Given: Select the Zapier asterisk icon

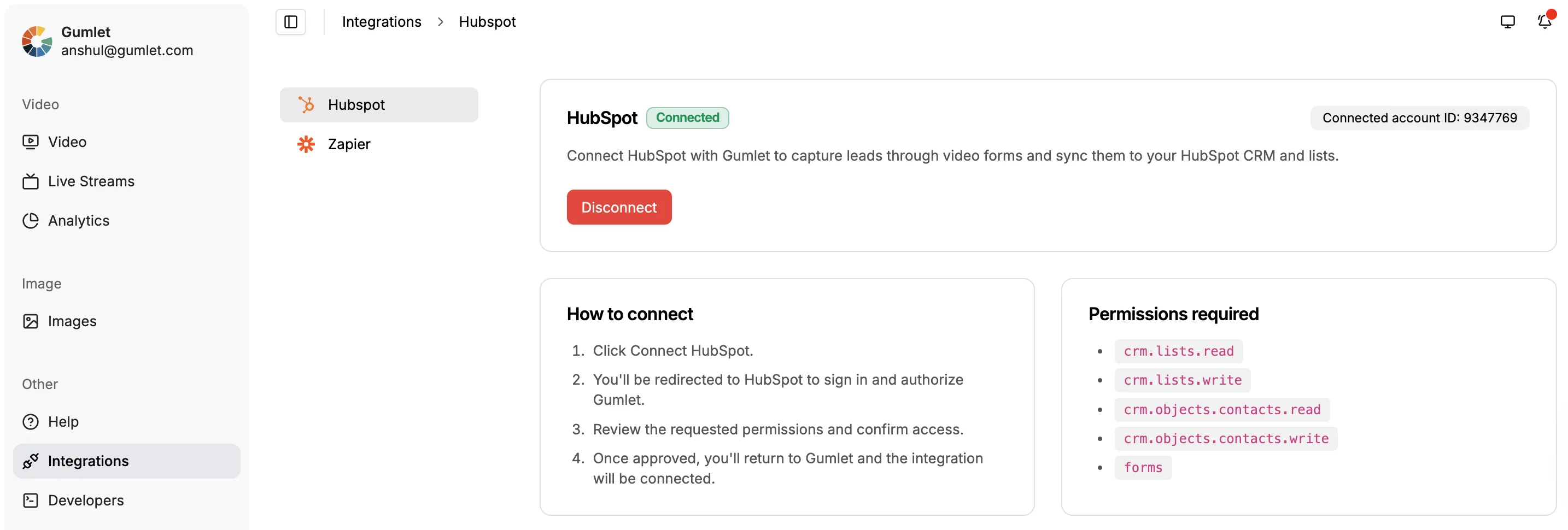Looking at the screenshot, I should tap(306, 144).
